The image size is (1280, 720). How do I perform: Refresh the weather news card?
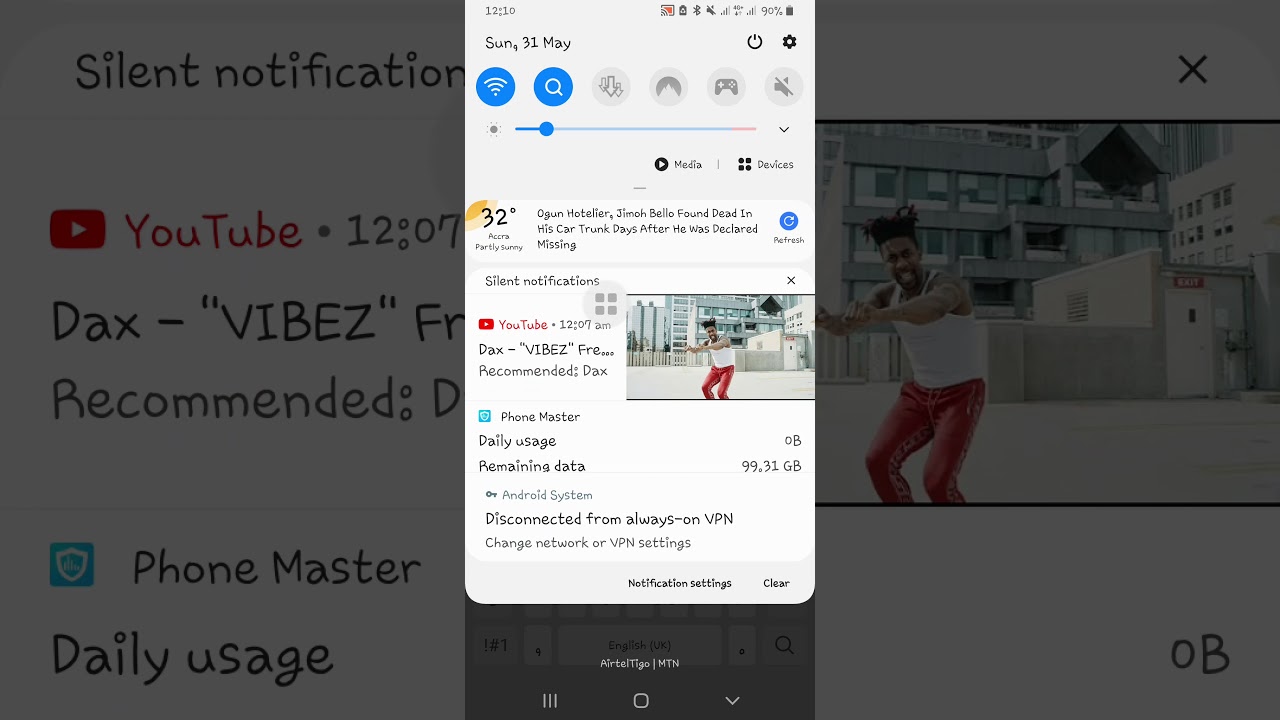click(788, 227)
